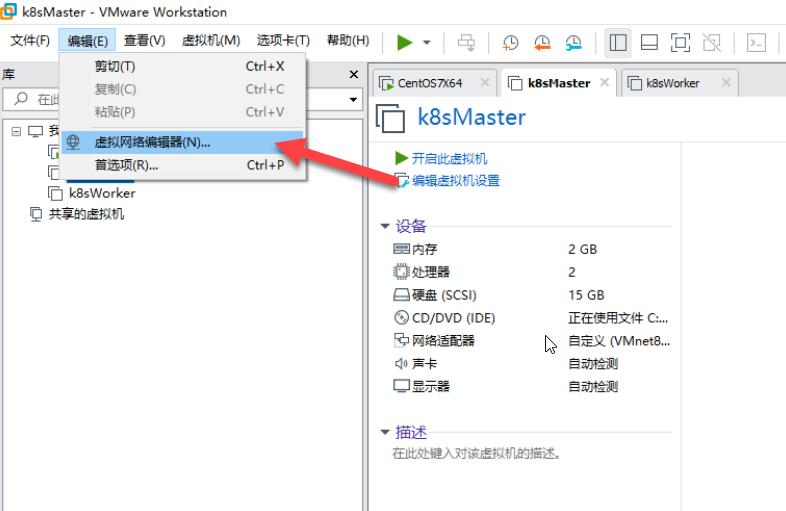This screenshot has width=786, height=511.
Task: Collapse the 描述 section
Action: click(x=385, y=432)
